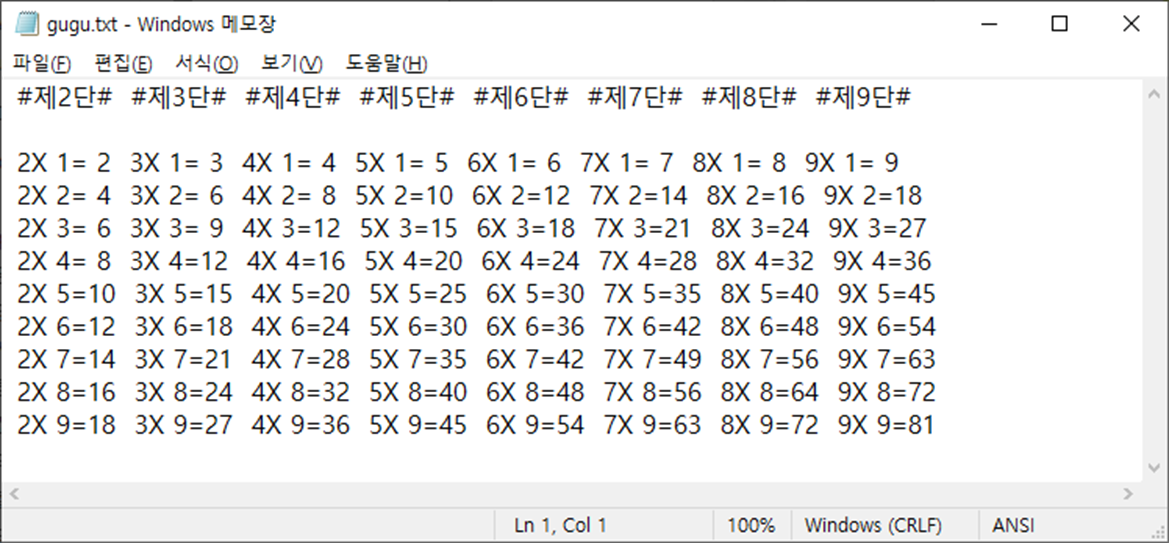Click the '8X 4=32' entry
The width and height of the screenshot is (1169, 543).
(x=765, y=261)
